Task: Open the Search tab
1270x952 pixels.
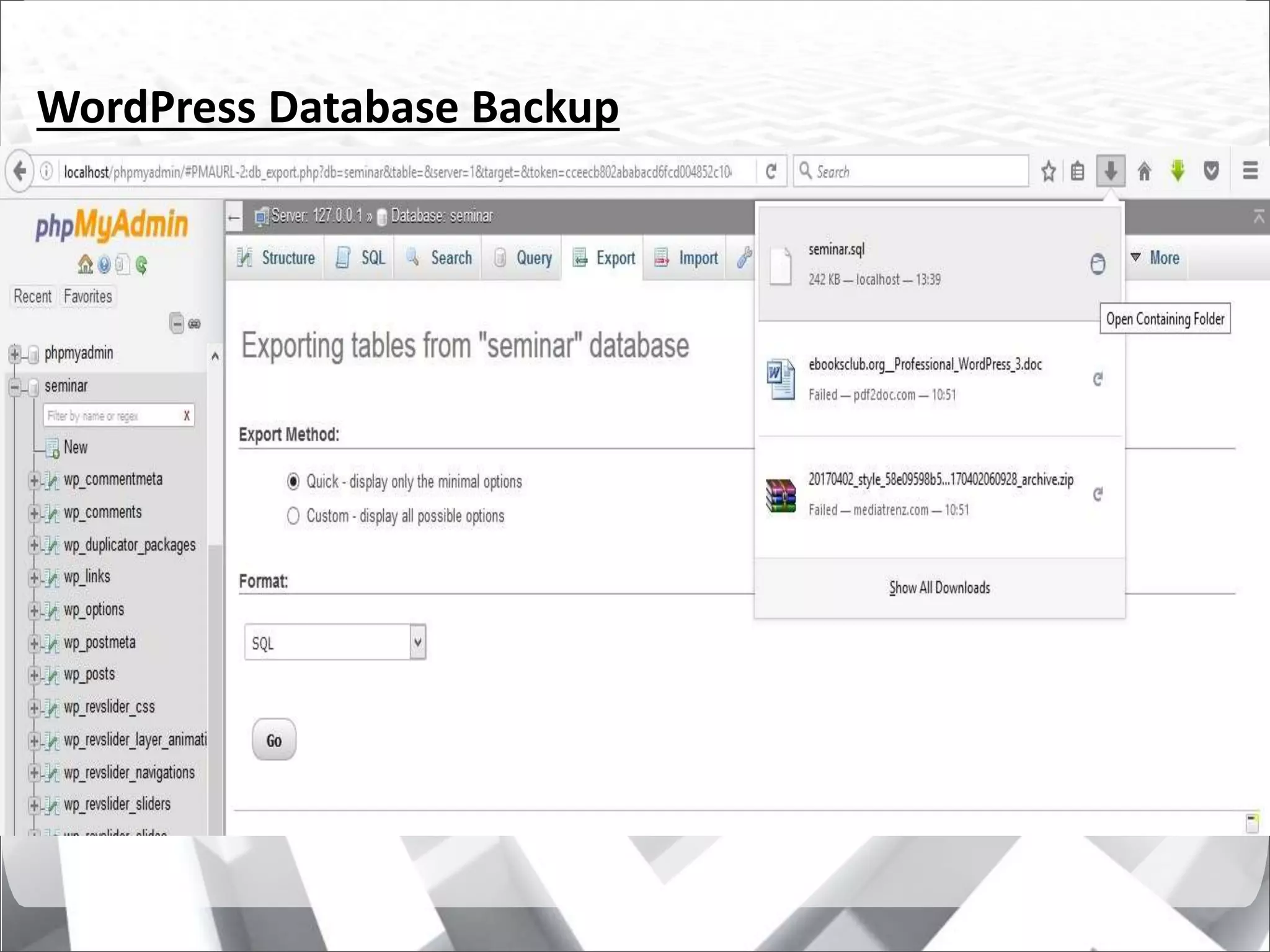Action: [x=438, y=258]
